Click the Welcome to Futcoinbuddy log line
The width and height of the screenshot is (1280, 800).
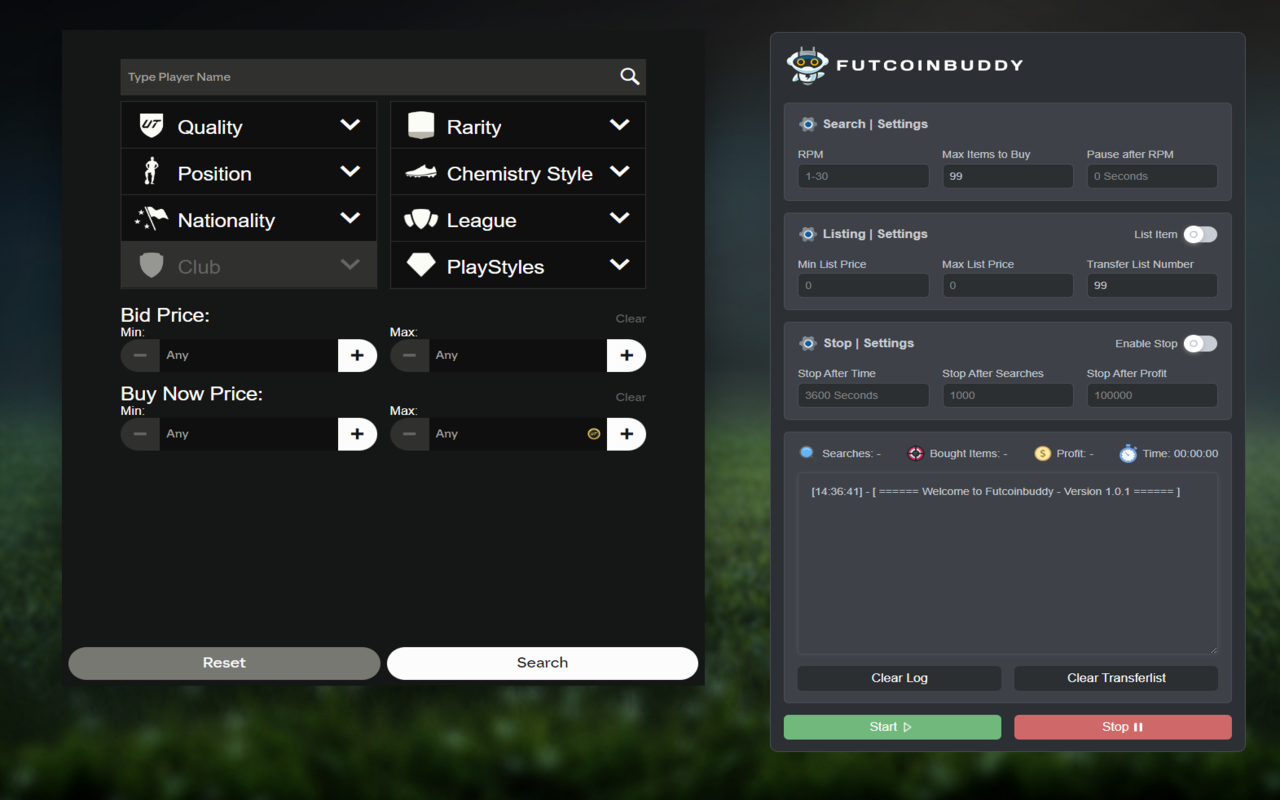(996, 492)
